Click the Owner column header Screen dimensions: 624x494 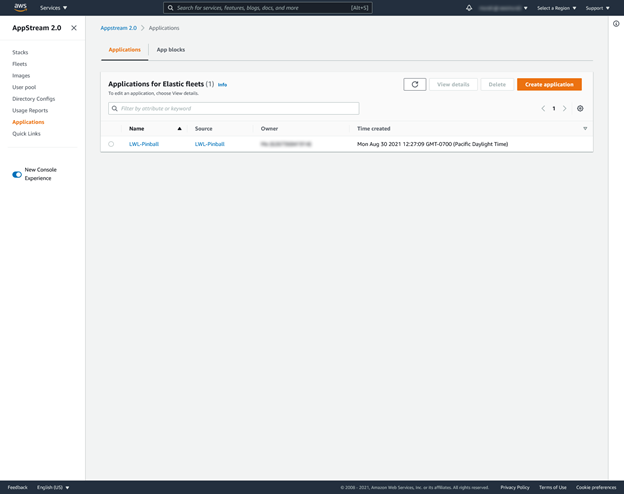click(x=269, y=129)
